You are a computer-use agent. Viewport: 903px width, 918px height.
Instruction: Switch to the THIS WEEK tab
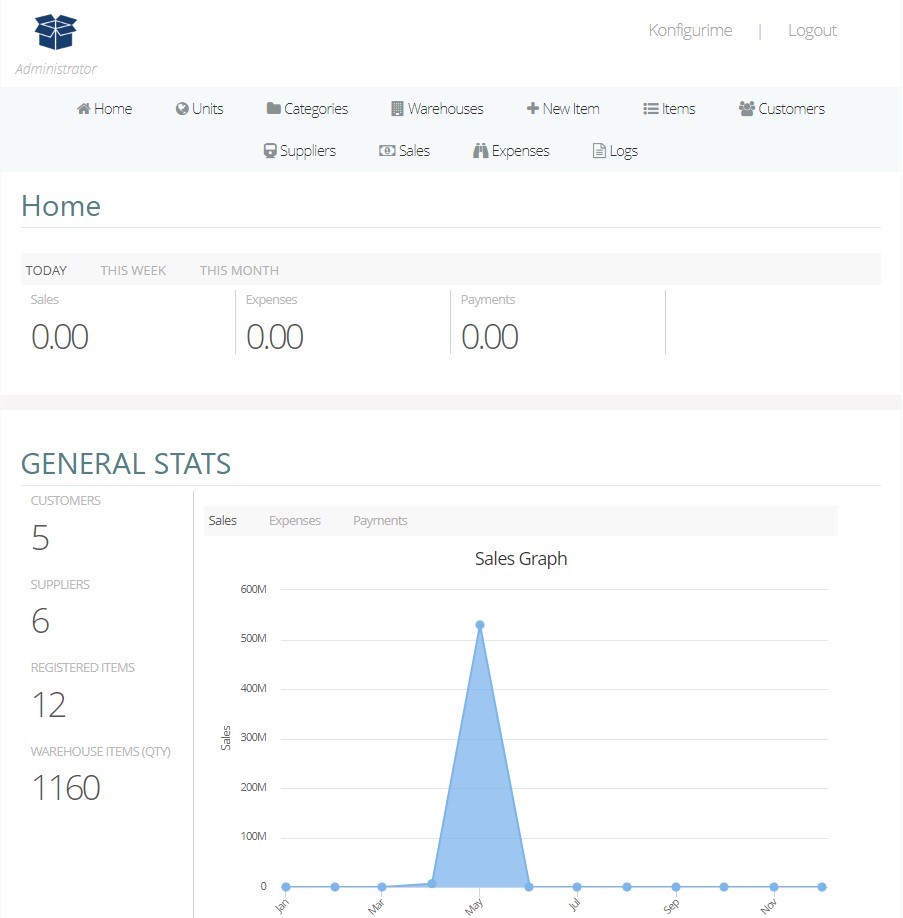(133, 270)
